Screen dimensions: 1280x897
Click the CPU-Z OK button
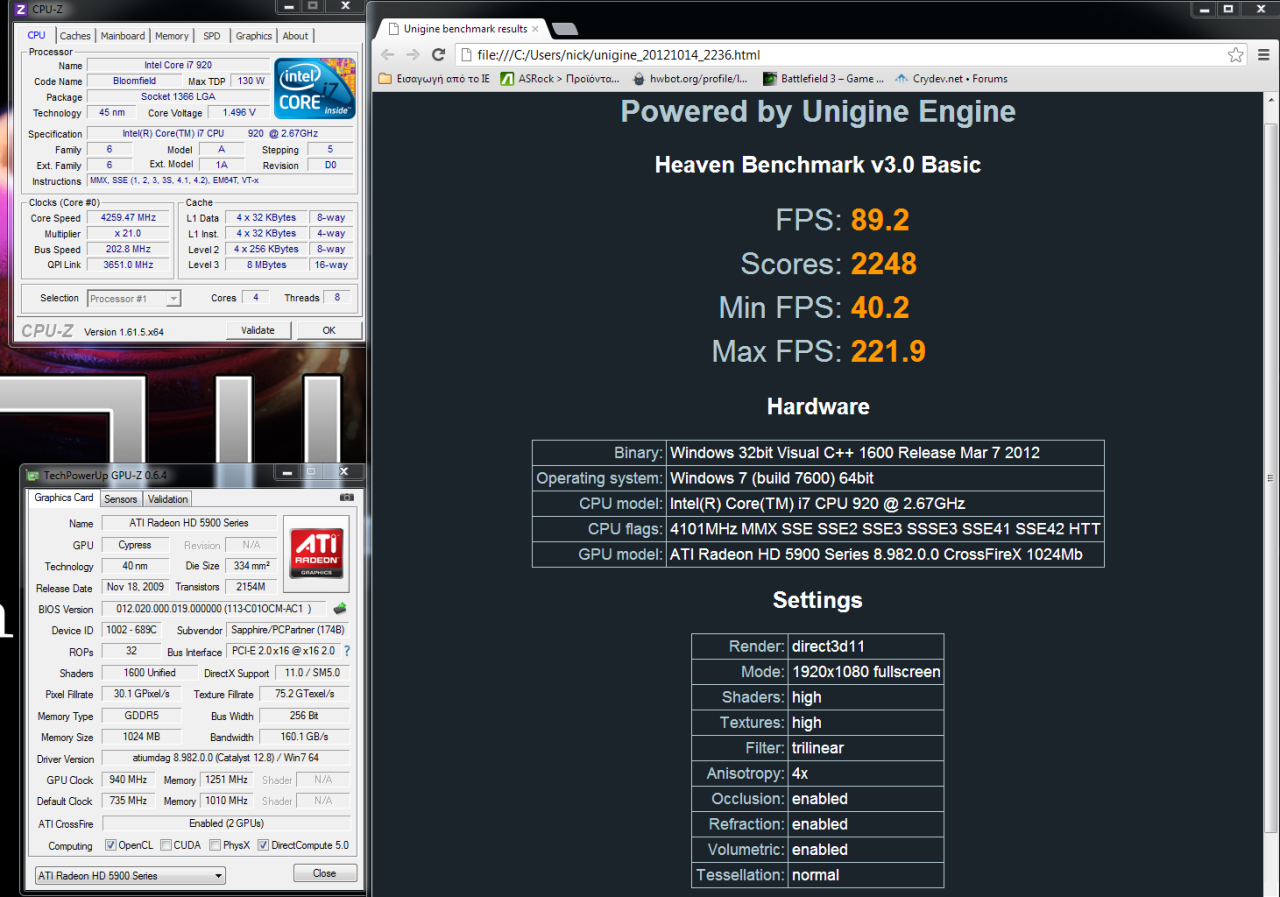click(x=329, y=330)
